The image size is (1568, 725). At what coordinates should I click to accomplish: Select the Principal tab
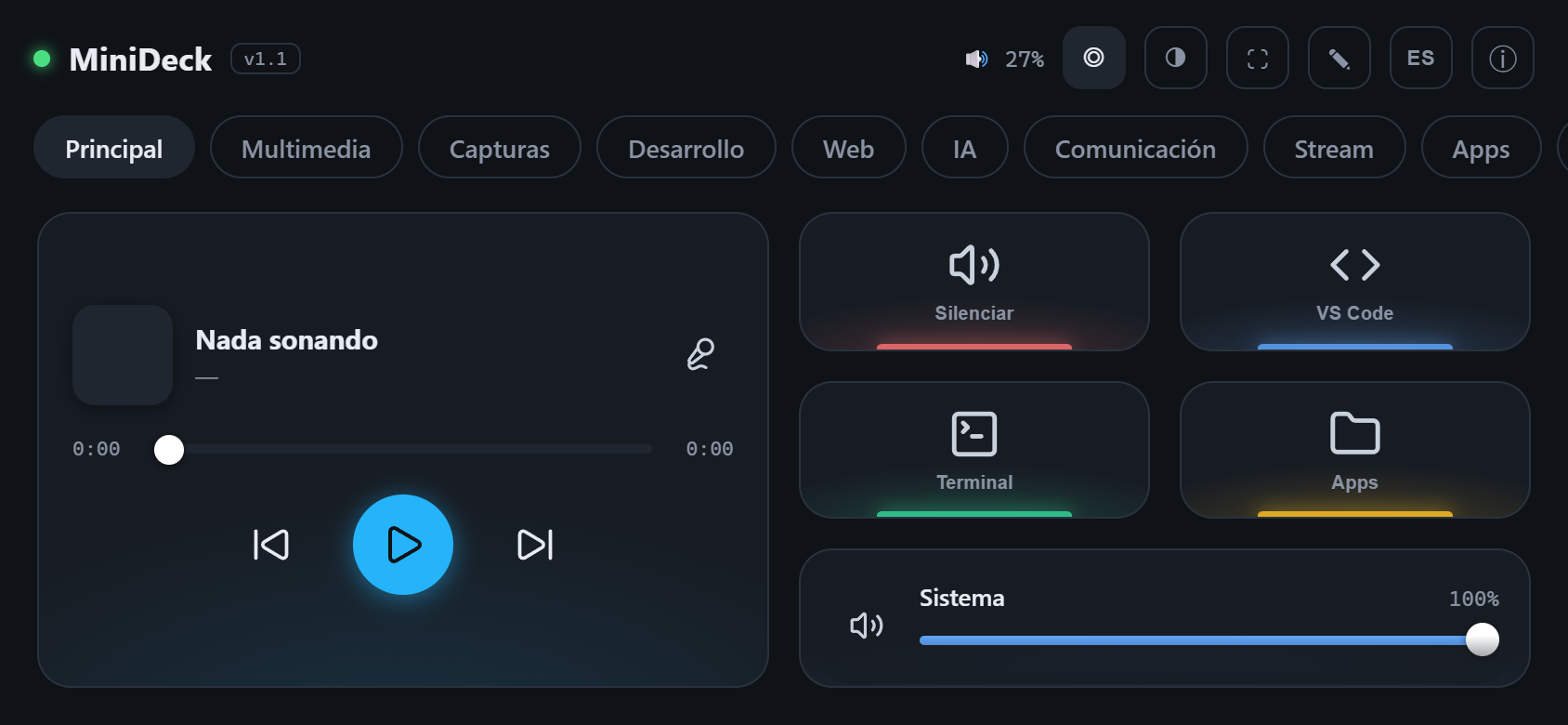click(x=114, y=147)
